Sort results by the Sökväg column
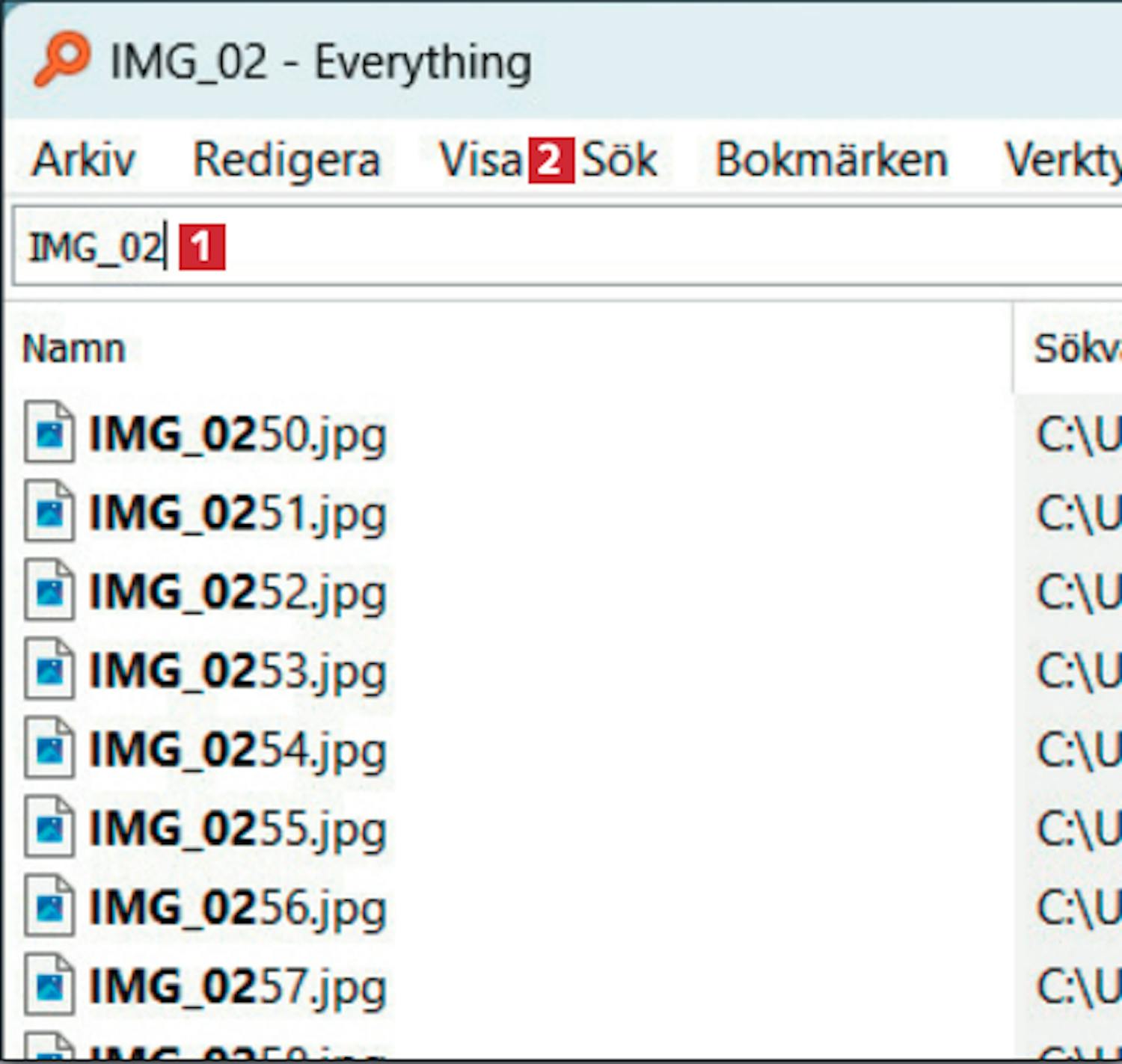 tap(1068, 348)
